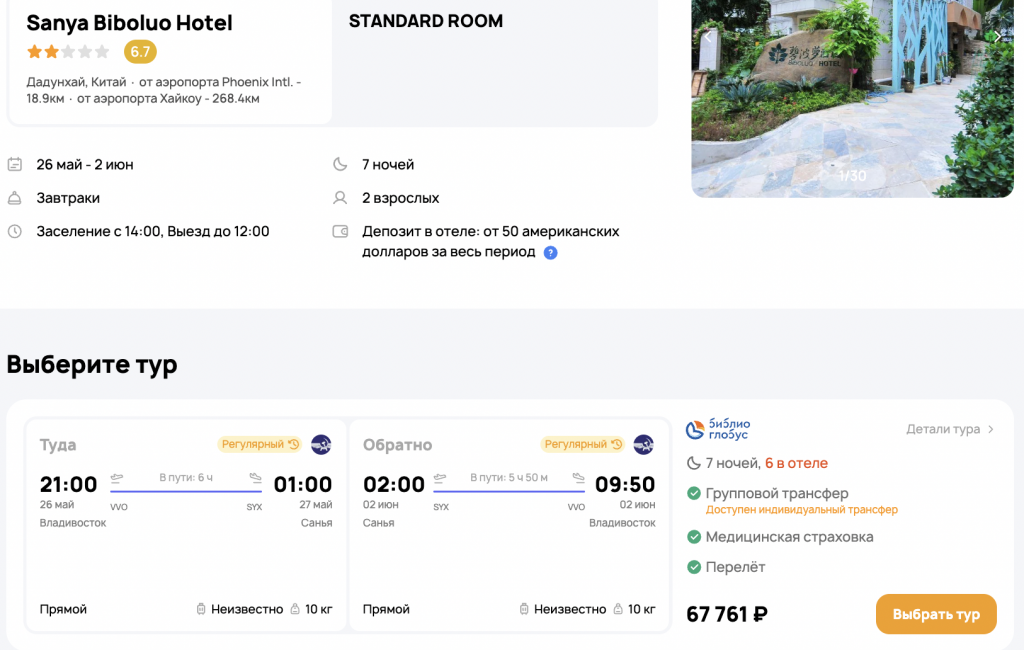Image resolution: width=1024 pixels, height=650 pixels.
Task: Click the 1/30 photo counter
Action: click(x=852, y=176)
